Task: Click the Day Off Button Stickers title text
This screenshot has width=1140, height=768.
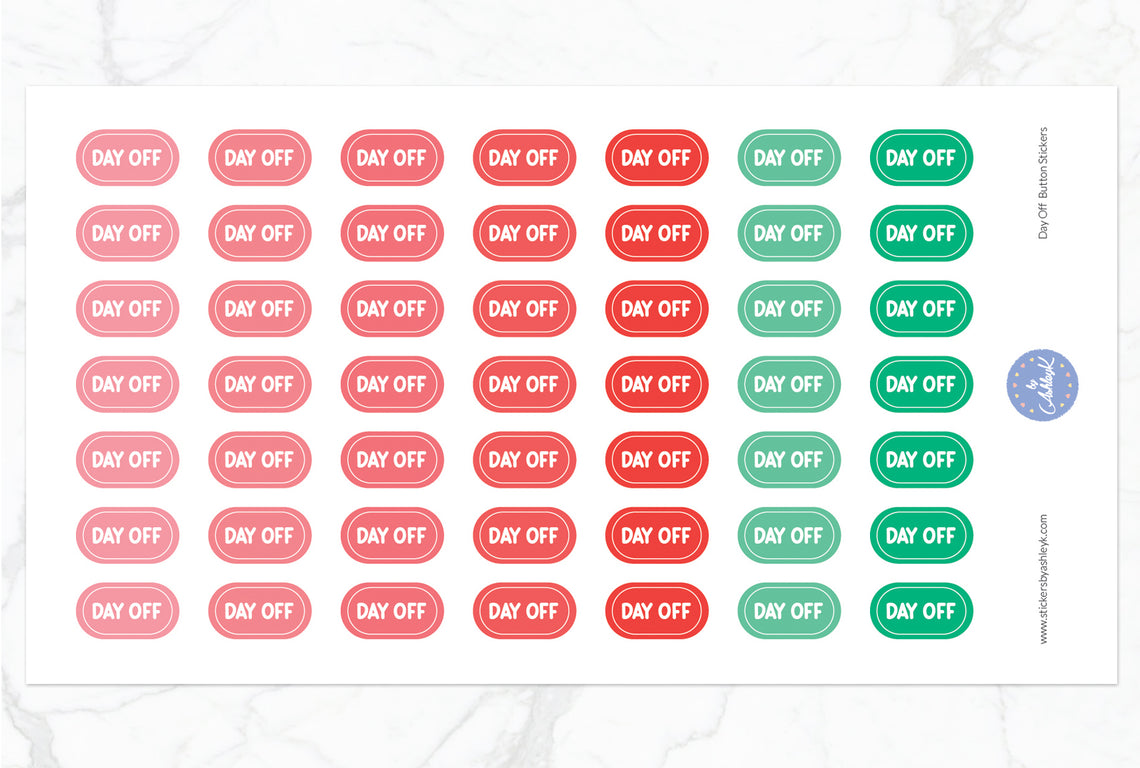Action: tap(1043, 182)
